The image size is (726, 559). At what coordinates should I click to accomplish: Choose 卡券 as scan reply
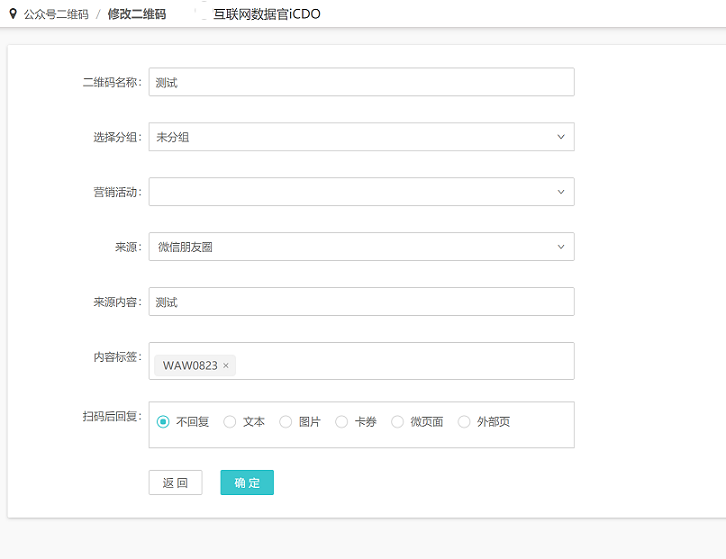tap(342, 422)
